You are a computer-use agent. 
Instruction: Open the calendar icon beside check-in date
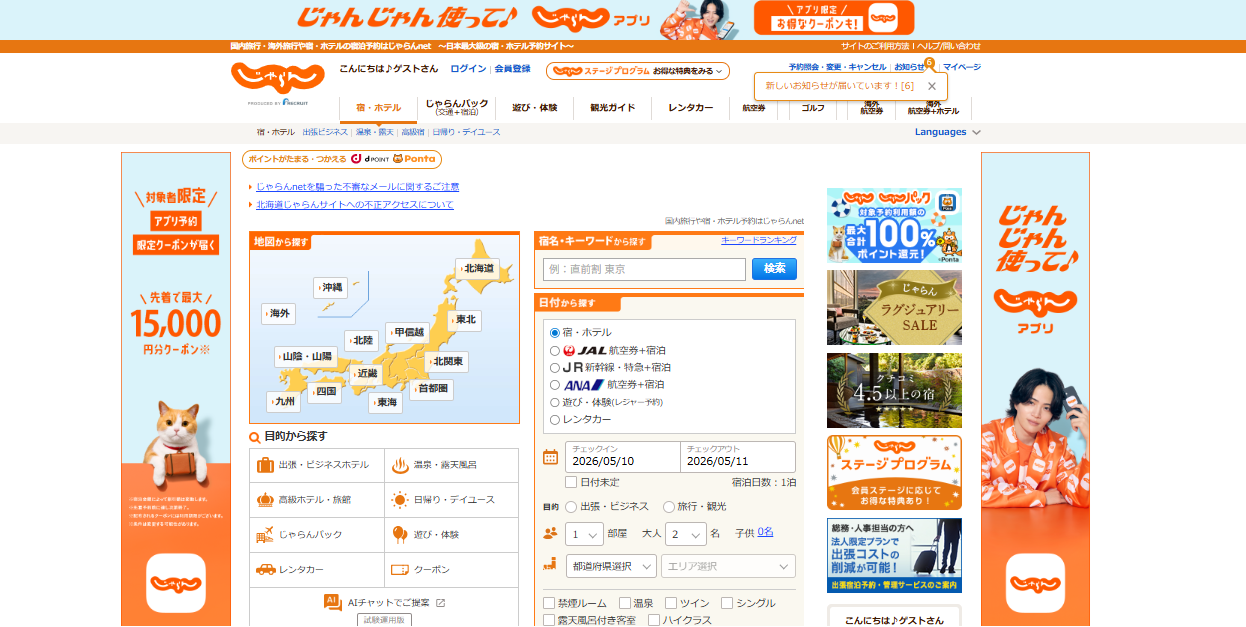click(x=550, y=457)
